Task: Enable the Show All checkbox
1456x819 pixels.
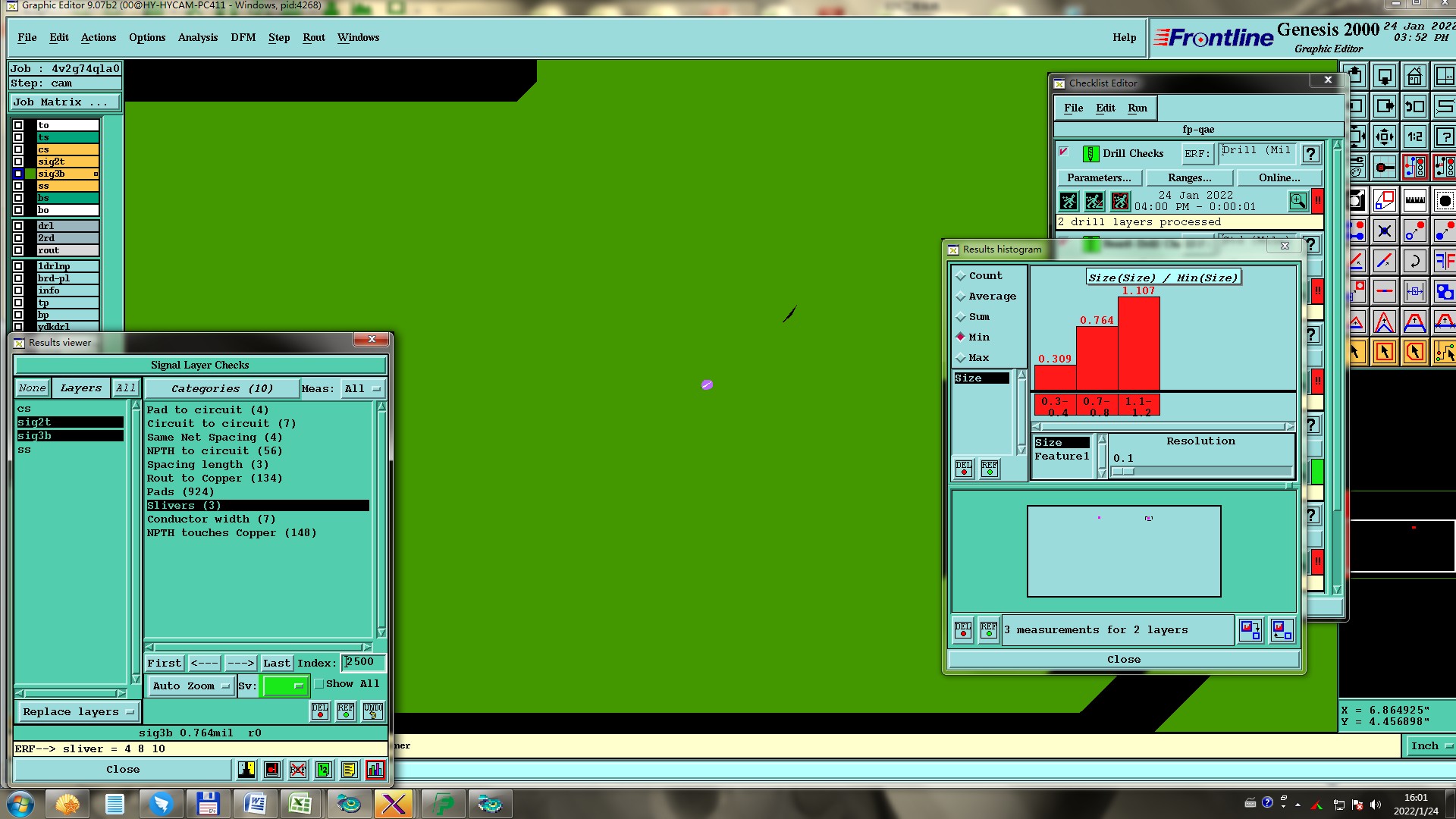Action: (320, 684)
